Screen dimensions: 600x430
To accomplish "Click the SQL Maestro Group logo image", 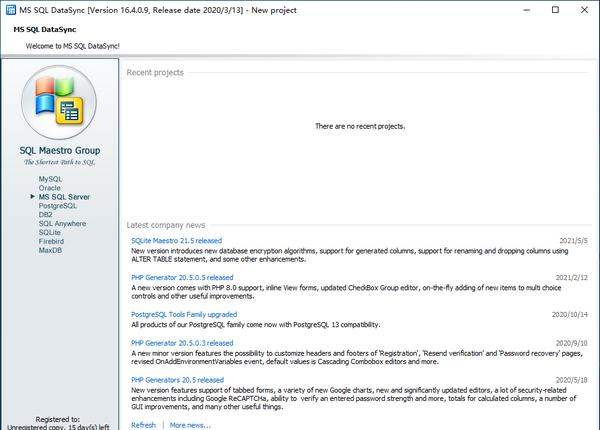I will tap(59, 102).
